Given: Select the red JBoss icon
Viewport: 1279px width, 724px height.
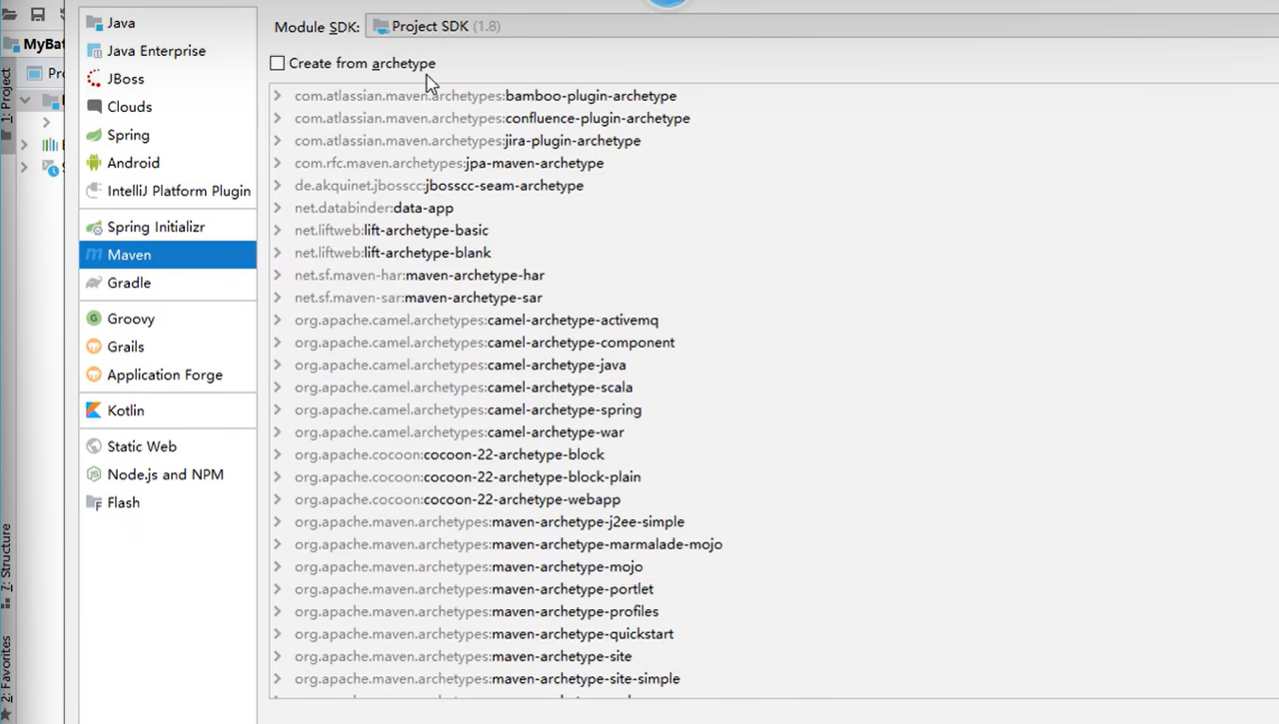Looking at the screenshot, I should pos(94,79).
